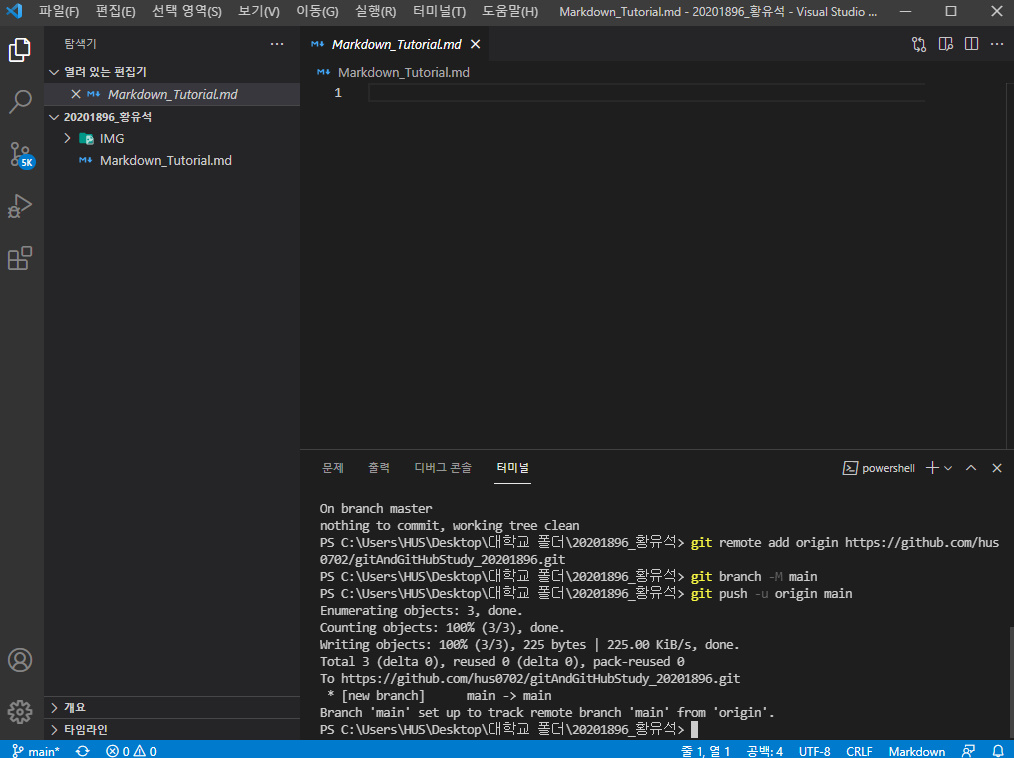Open the Accounts menu icon
The width and height of the screenshot is (1014, 758).
[x=20, y=660]
